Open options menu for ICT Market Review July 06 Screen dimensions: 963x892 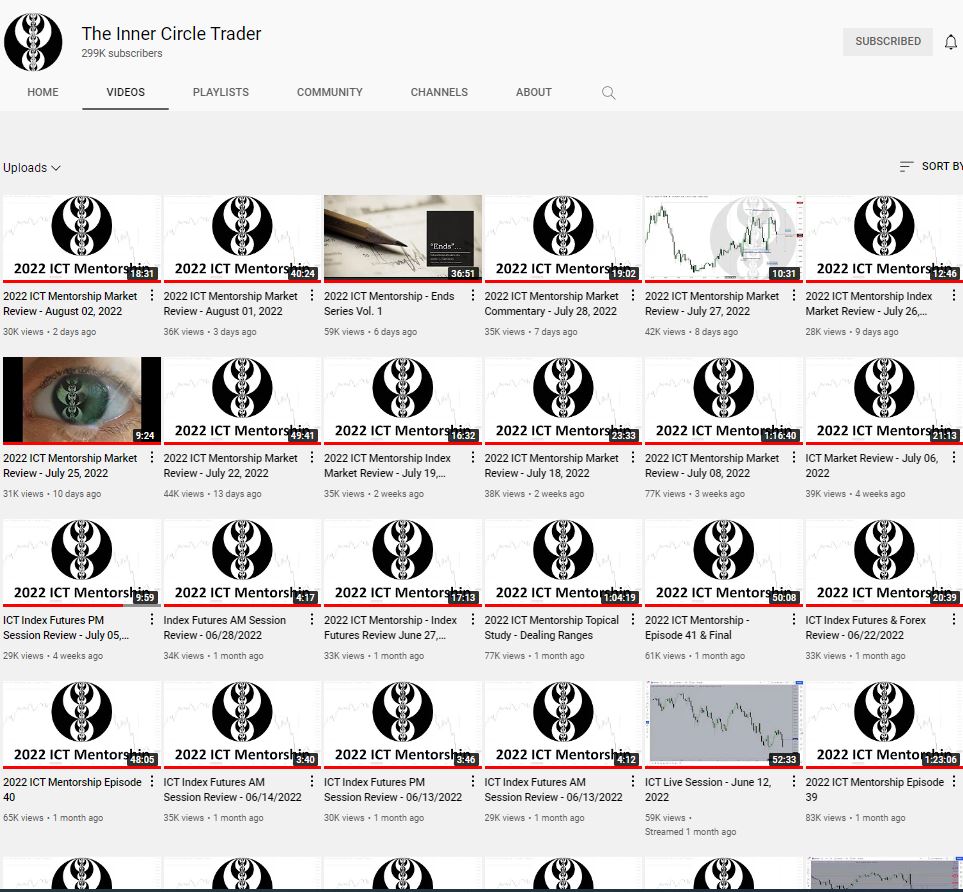click(954, 458)
